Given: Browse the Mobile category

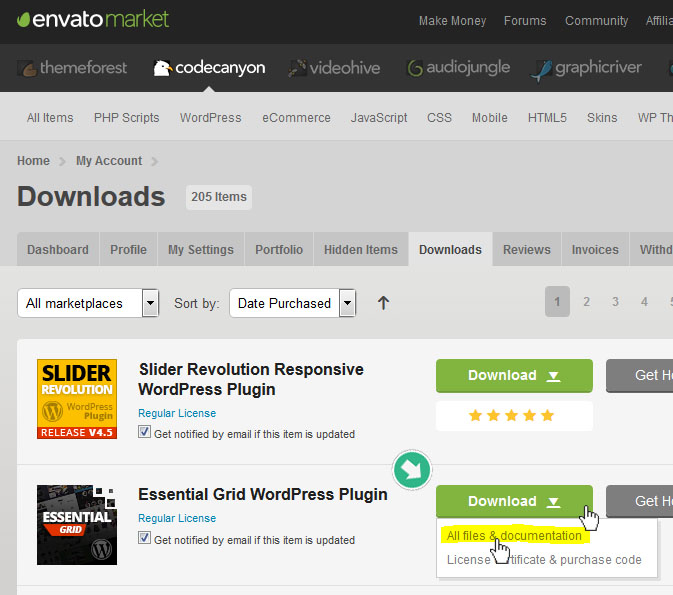Looking at the screenshot, I should coord(490,118).
